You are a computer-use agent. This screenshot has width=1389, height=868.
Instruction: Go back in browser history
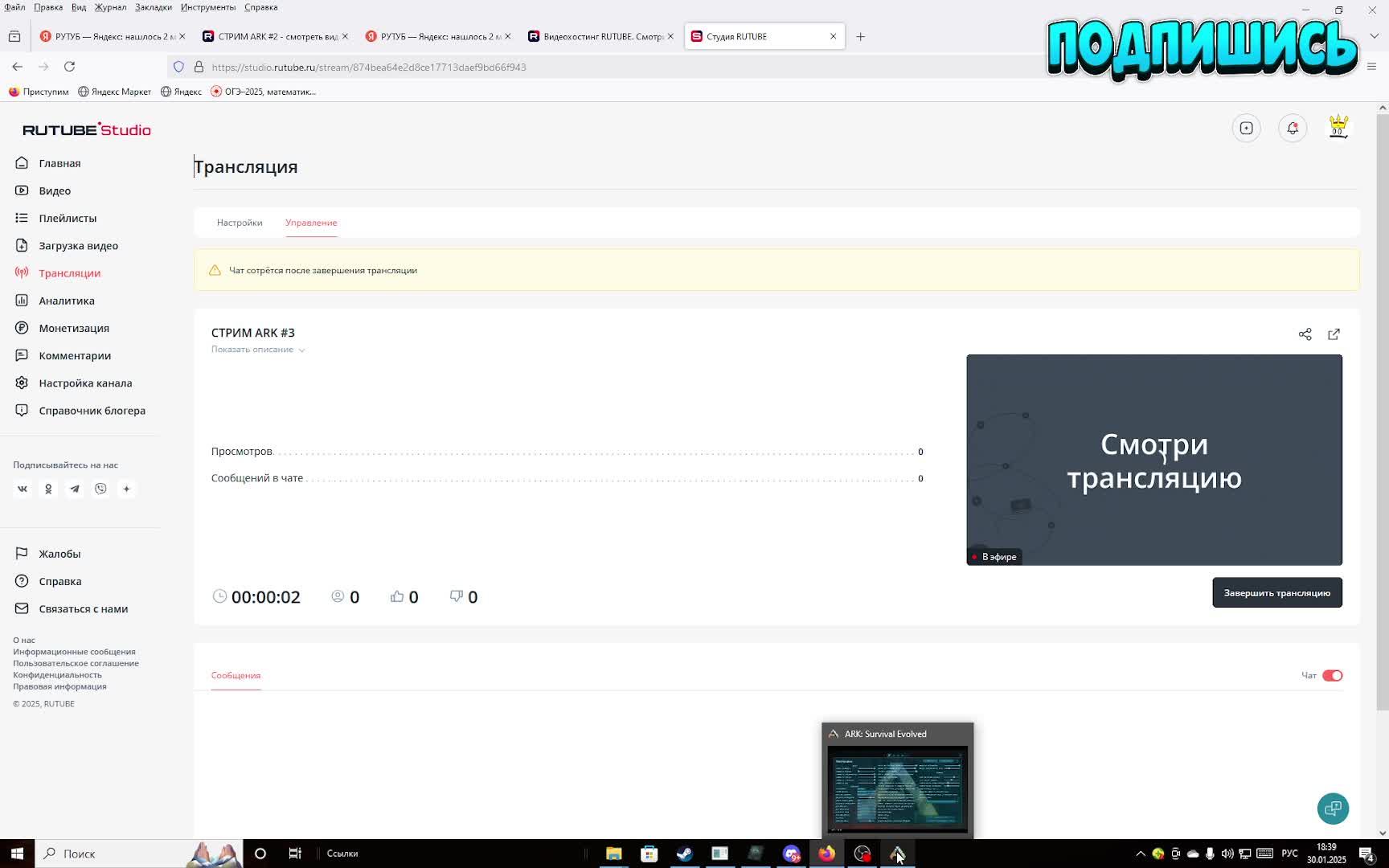point(18,67)
